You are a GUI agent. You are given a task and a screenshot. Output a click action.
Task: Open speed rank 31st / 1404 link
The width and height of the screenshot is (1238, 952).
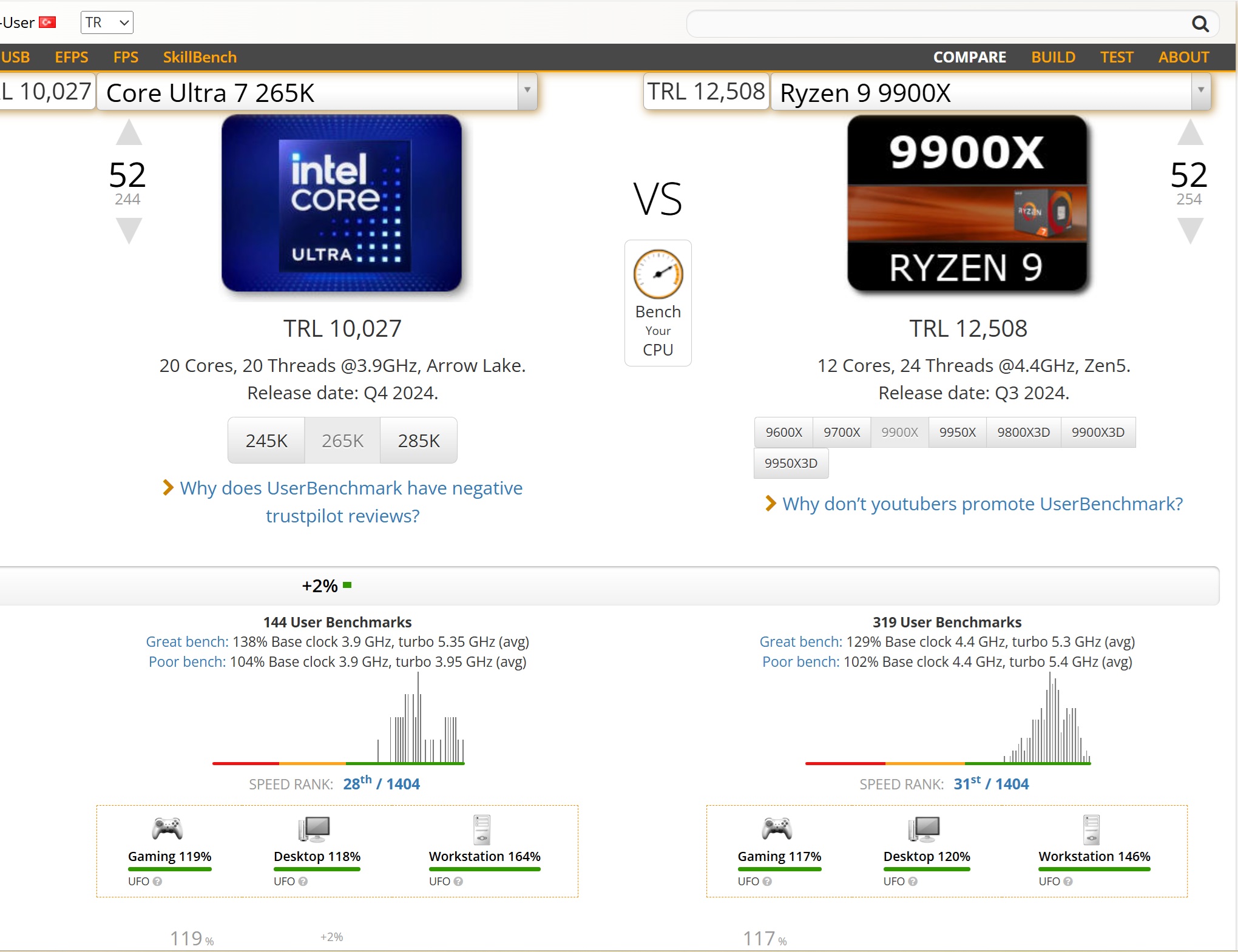click(991, 783)
